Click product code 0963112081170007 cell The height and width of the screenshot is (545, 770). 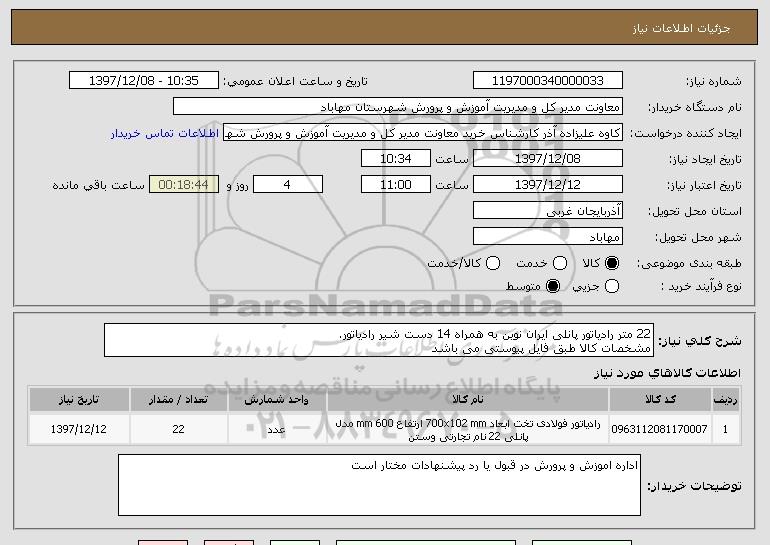(660, 429)
